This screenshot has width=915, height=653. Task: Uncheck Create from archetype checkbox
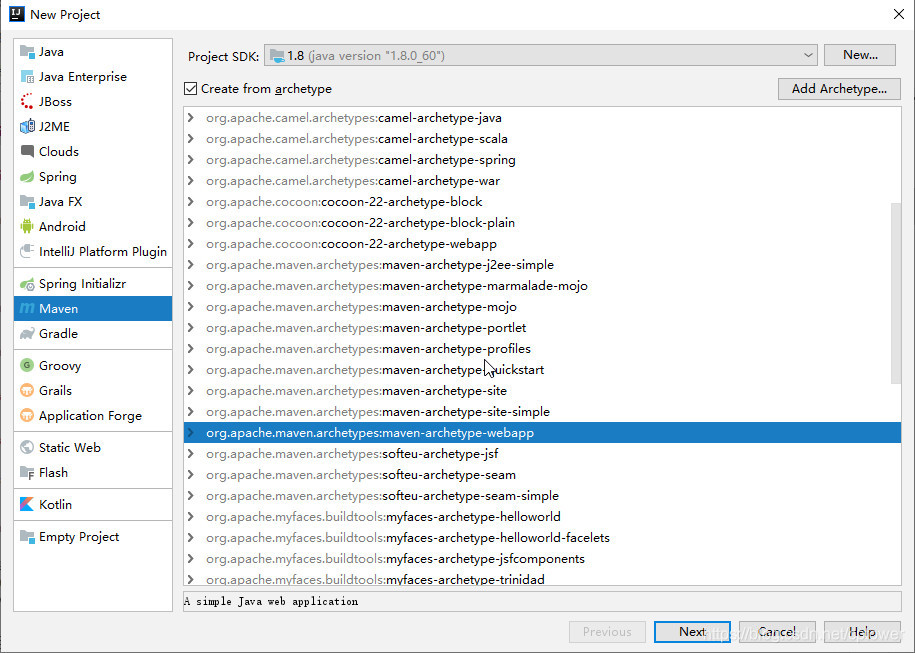point(190,89)
